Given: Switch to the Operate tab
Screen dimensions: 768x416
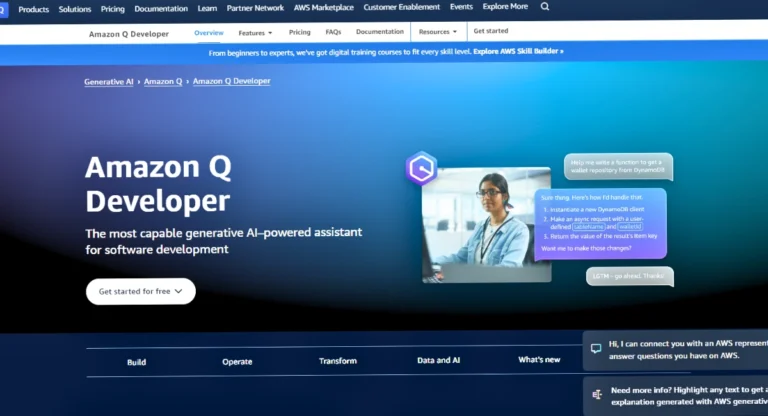Looking at the screenshot, I should click(237, 362).
